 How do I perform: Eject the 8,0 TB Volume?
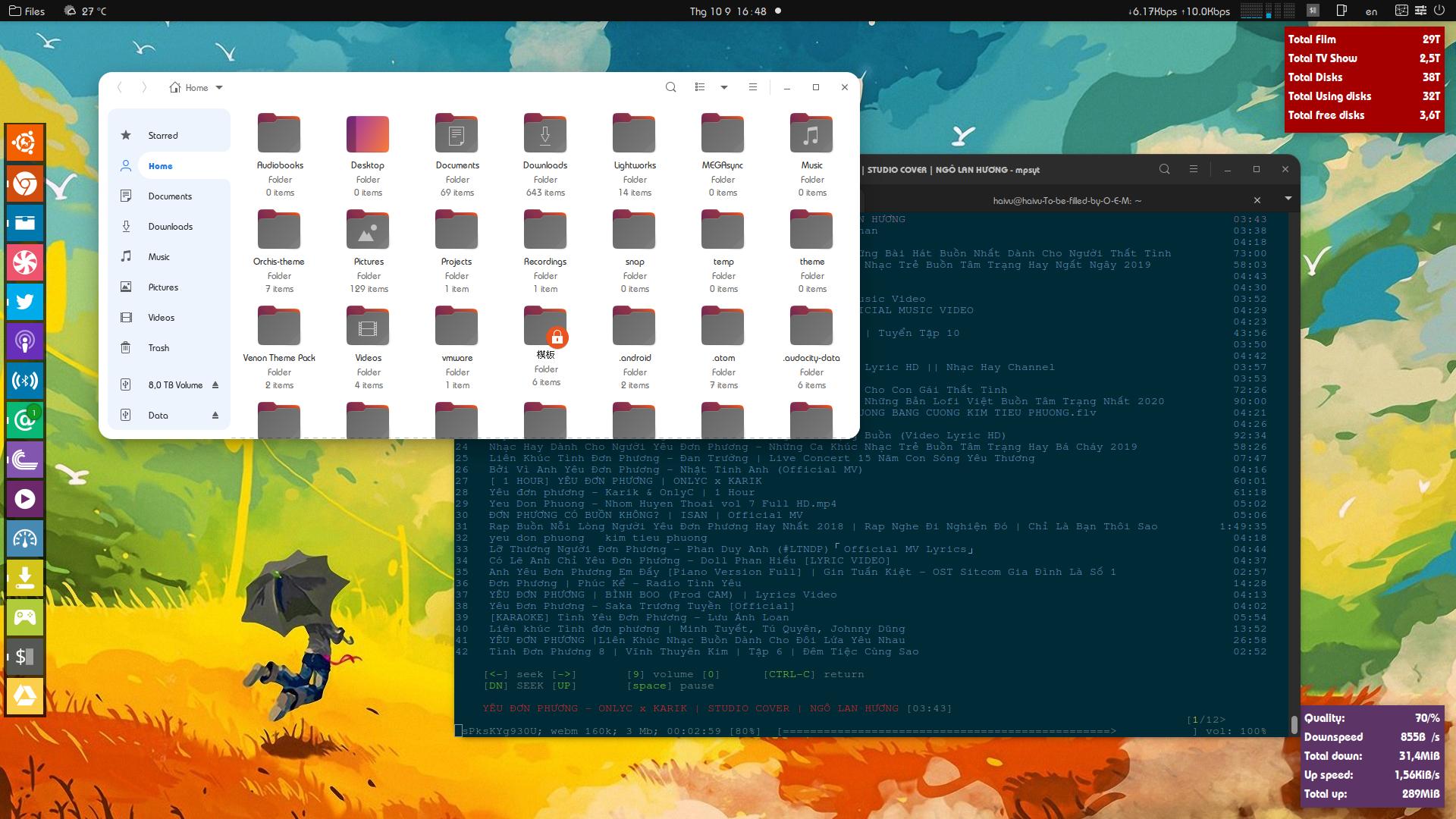[215, 385]
